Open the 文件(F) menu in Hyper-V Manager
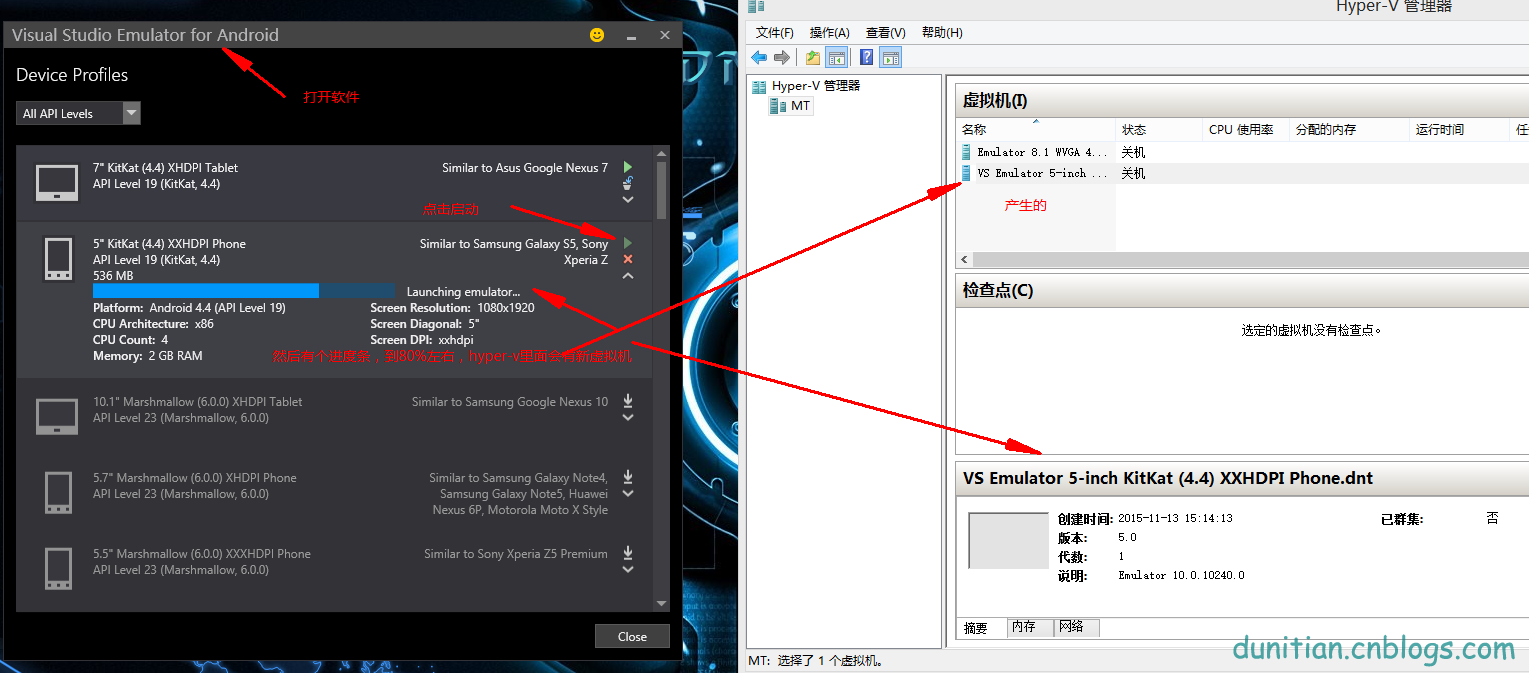The width and height of the screenshot is (1529, 673). (x=775, y=33)
